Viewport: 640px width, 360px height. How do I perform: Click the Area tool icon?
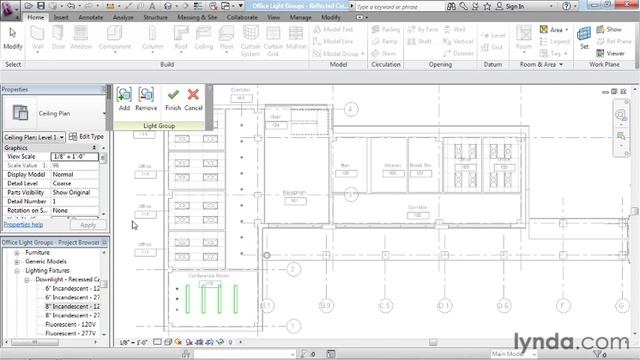pos(544,29)
